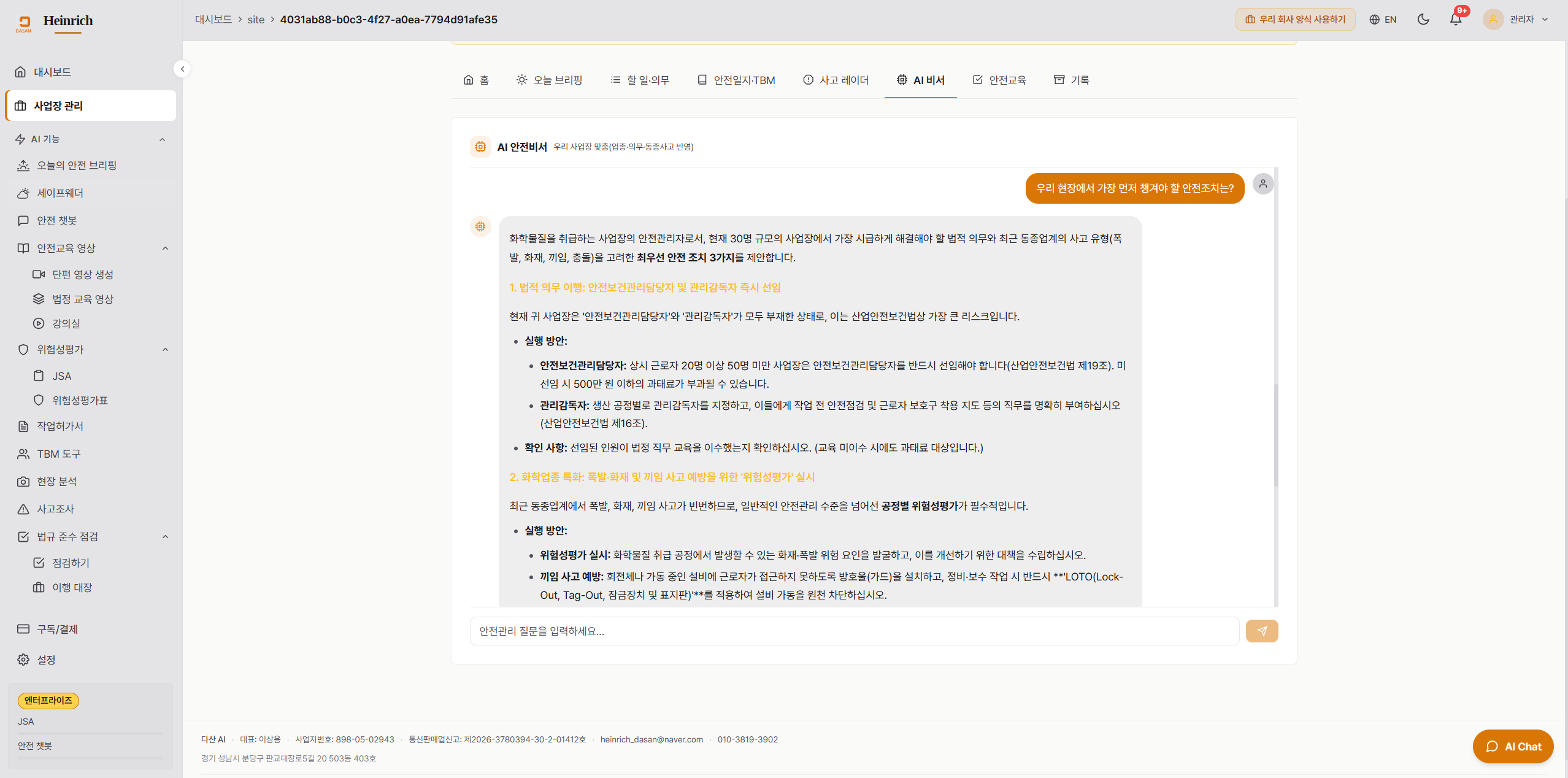Open notifications bell
Viewport: 1568px width, 778px height.
point(1456,20)
